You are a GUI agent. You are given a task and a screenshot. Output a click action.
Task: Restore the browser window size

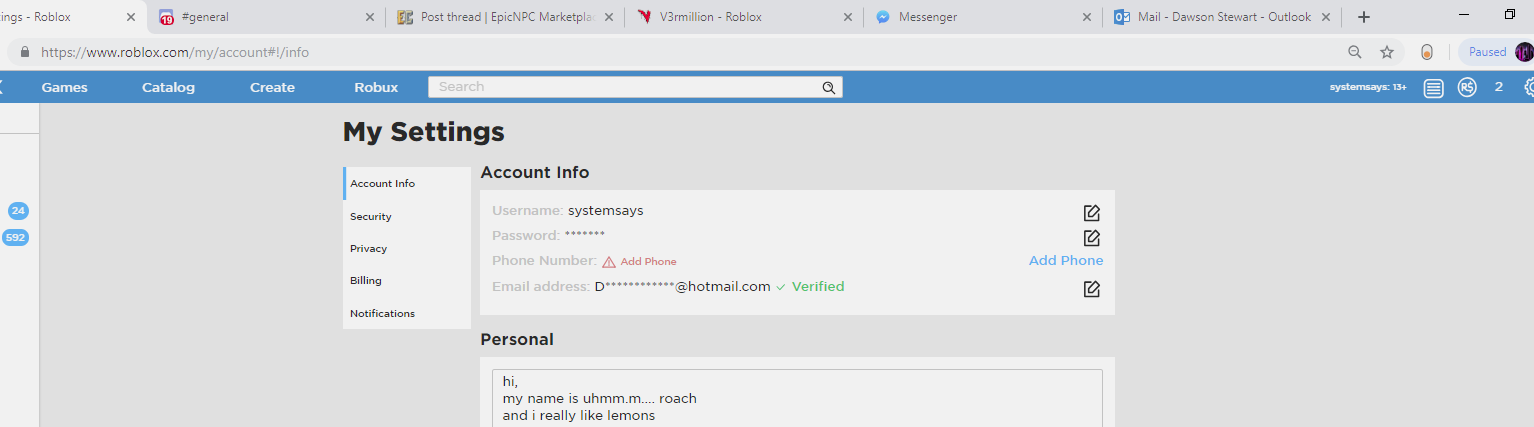click(x=1510, y=15)
